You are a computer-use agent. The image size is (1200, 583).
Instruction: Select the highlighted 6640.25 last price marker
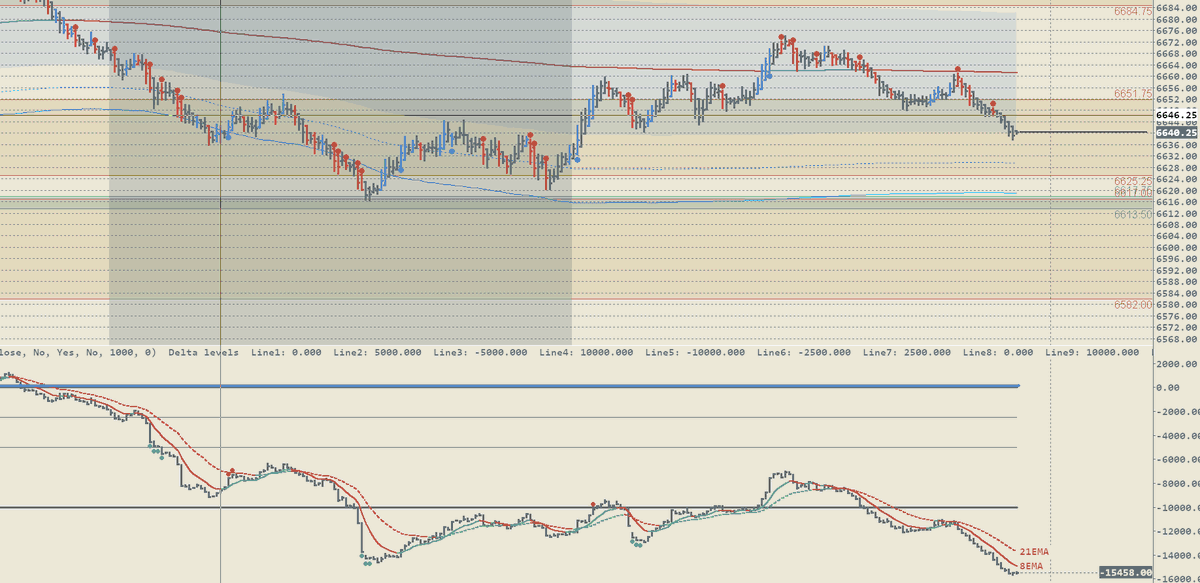tap(1175, 132)
